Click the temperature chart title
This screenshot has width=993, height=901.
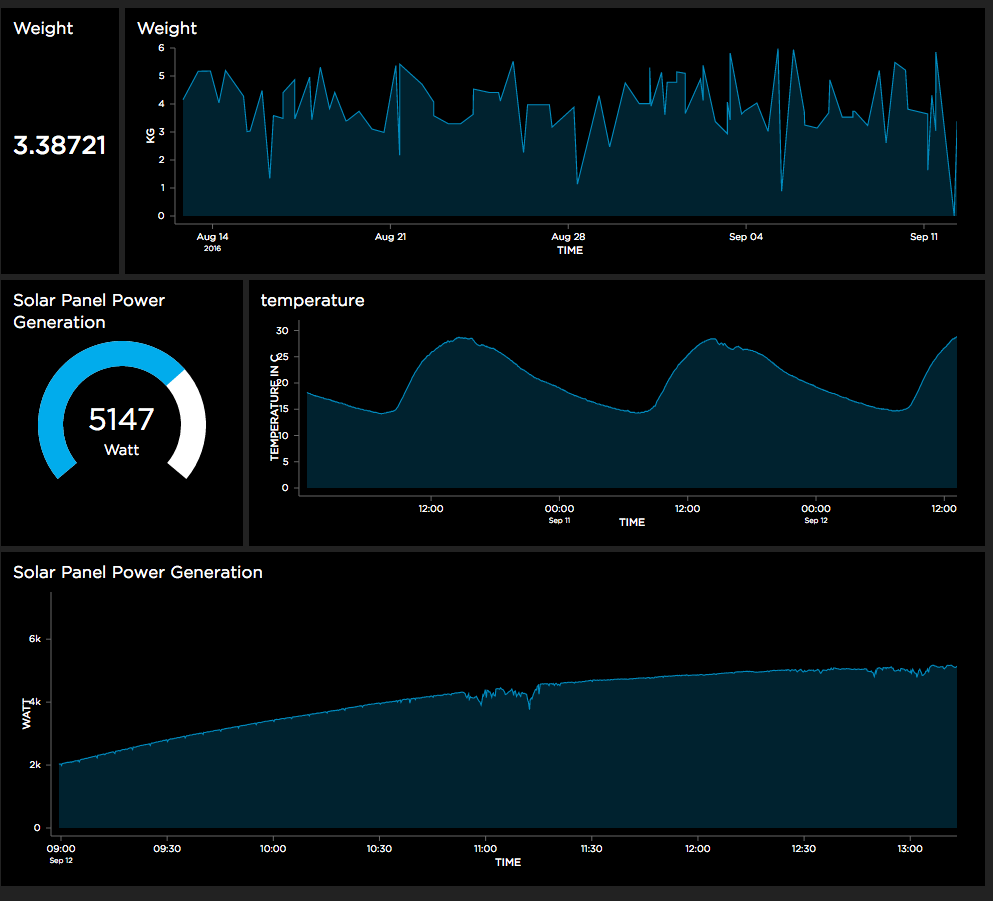click(312, 300)
